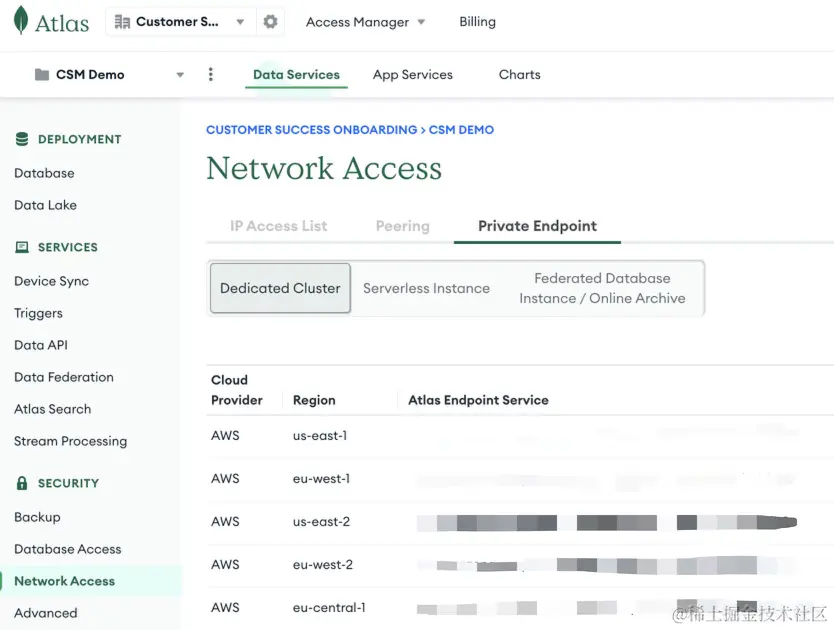Click the Region column header
The image size is (834, 630).
tap(314, 400)
